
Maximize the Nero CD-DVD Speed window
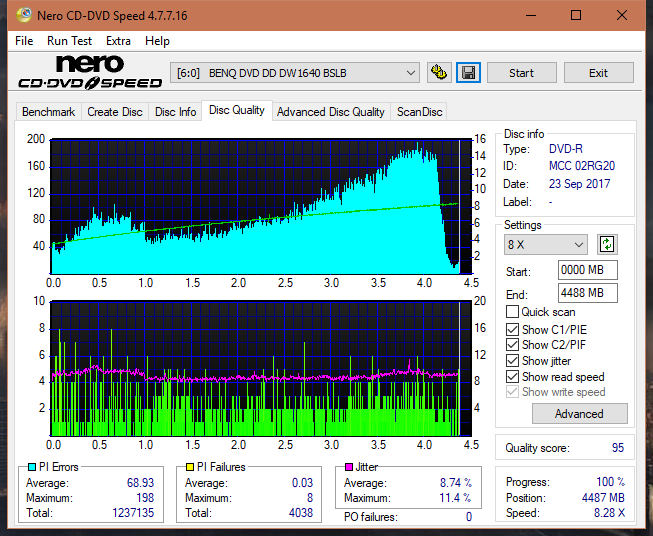click(x=576, y=15)
